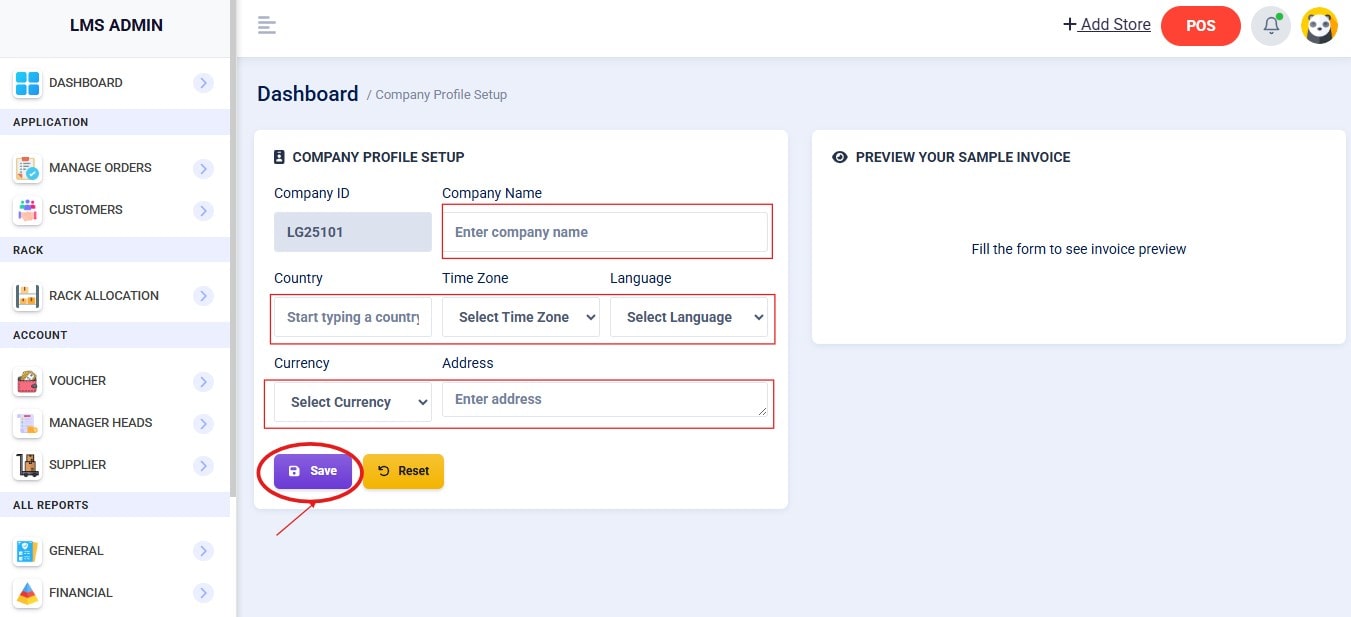Click the Supplier sidebar icon
Viewport: 1351px width, 617px height.
tap(27, 466)
